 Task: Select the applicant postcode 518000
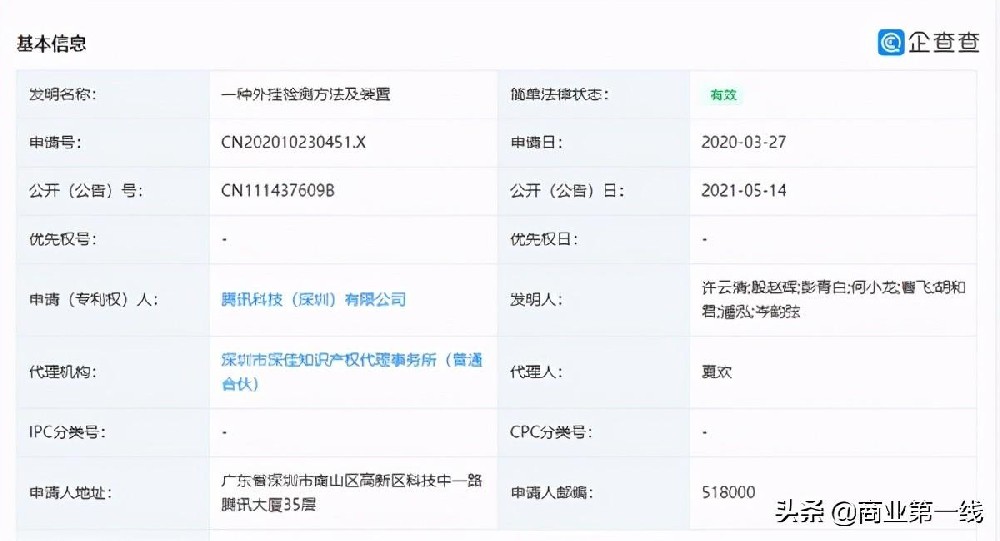[728, 492]
